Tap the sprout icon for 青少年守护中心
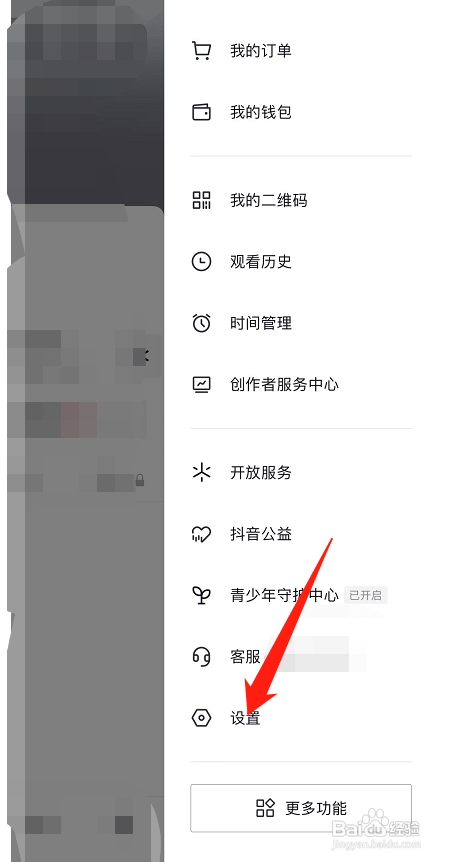 (x=201, y=595)
